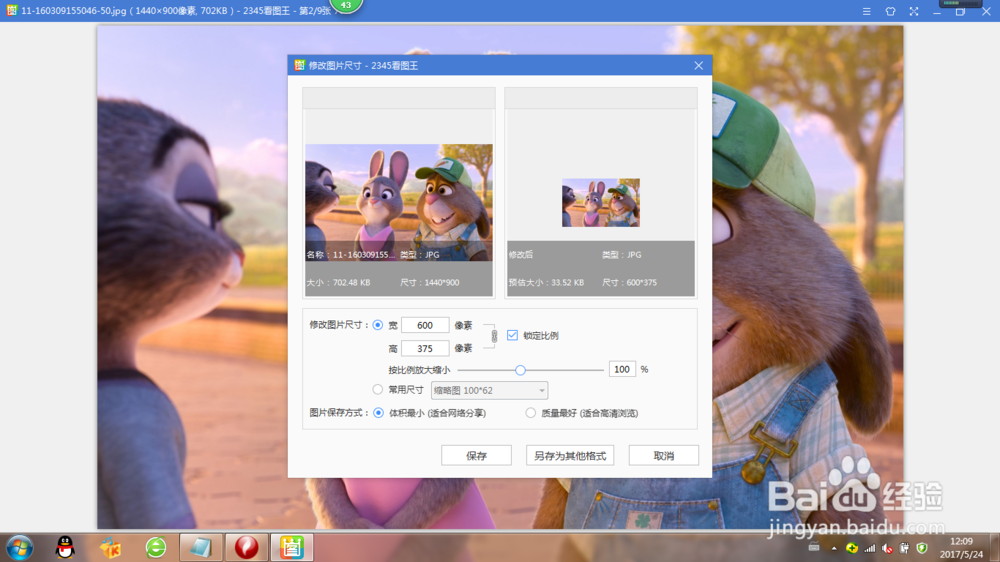The height and width of the screenshot is (562, 1000).
Task: Click the width field showing 600
Action: (425, 325)
